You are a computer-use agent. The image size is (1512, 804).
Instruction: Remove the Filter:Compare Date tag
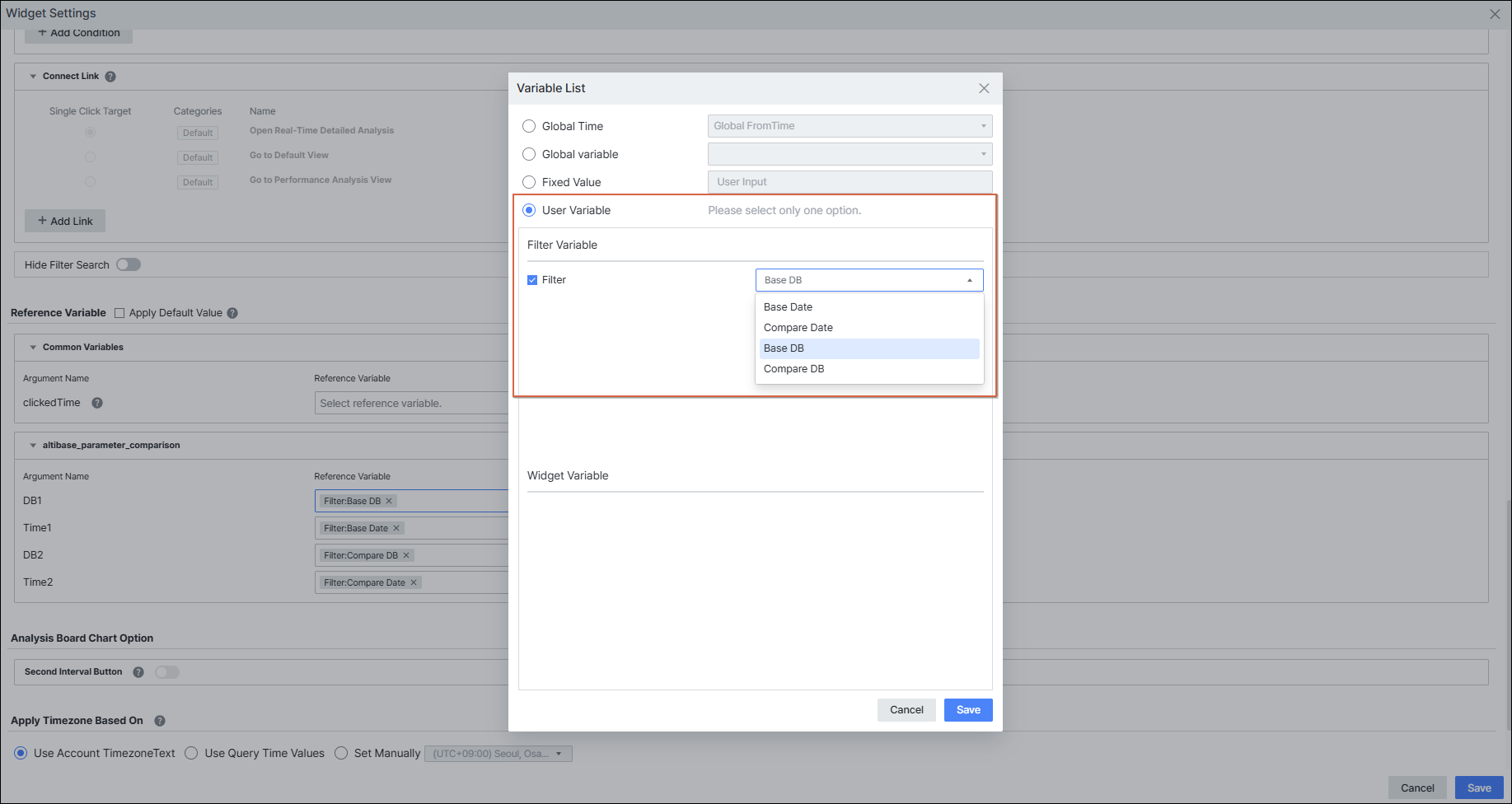[x=414, y=582]
